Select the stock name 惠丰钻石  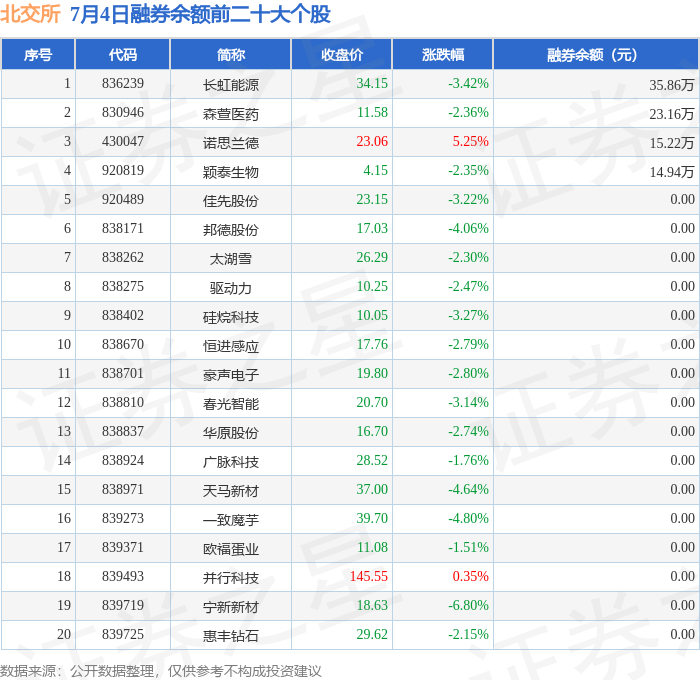click(x=231, y=636)
